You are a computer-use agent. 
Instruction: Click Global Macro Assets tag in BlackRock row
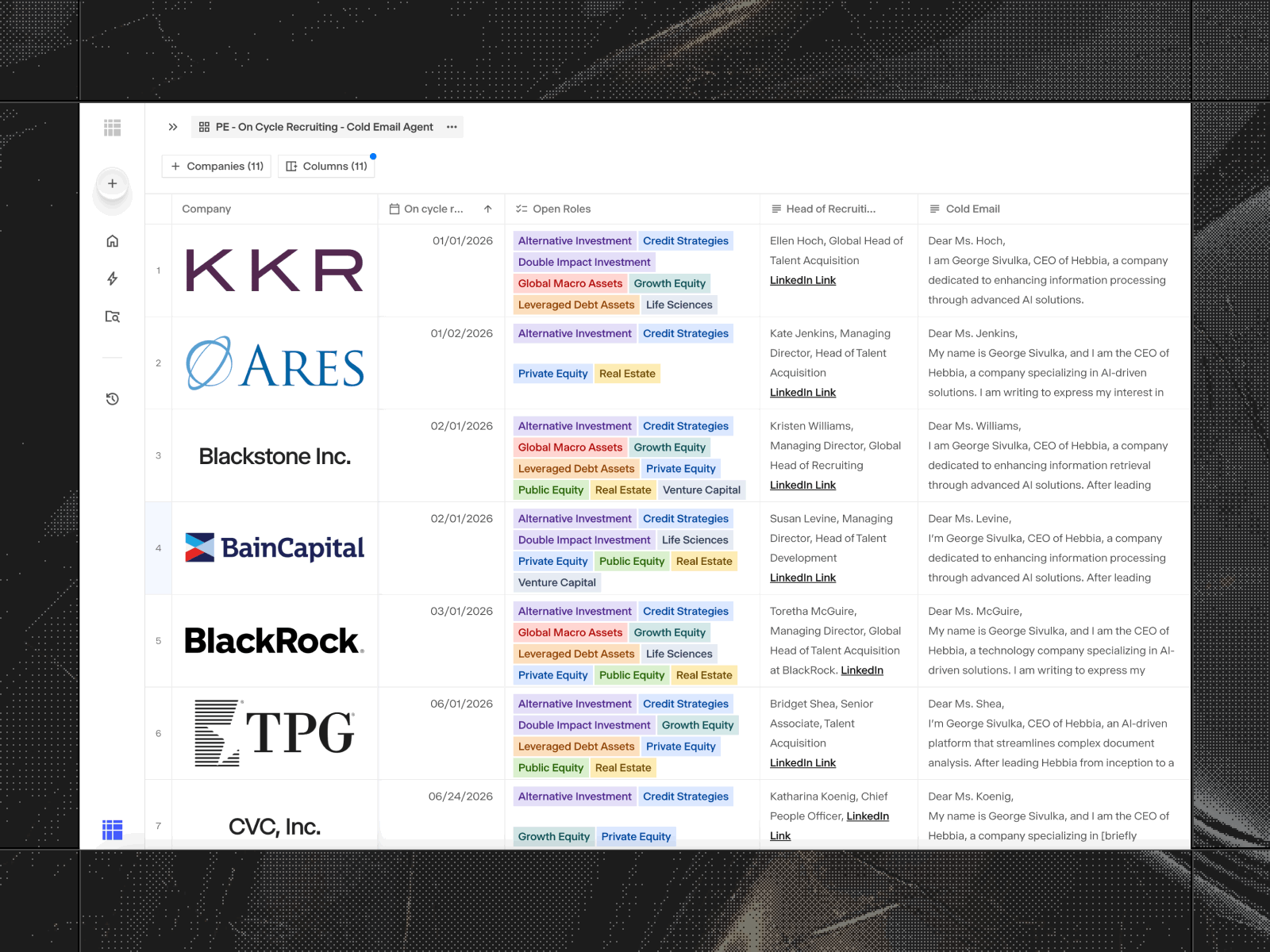click(570, 633)
